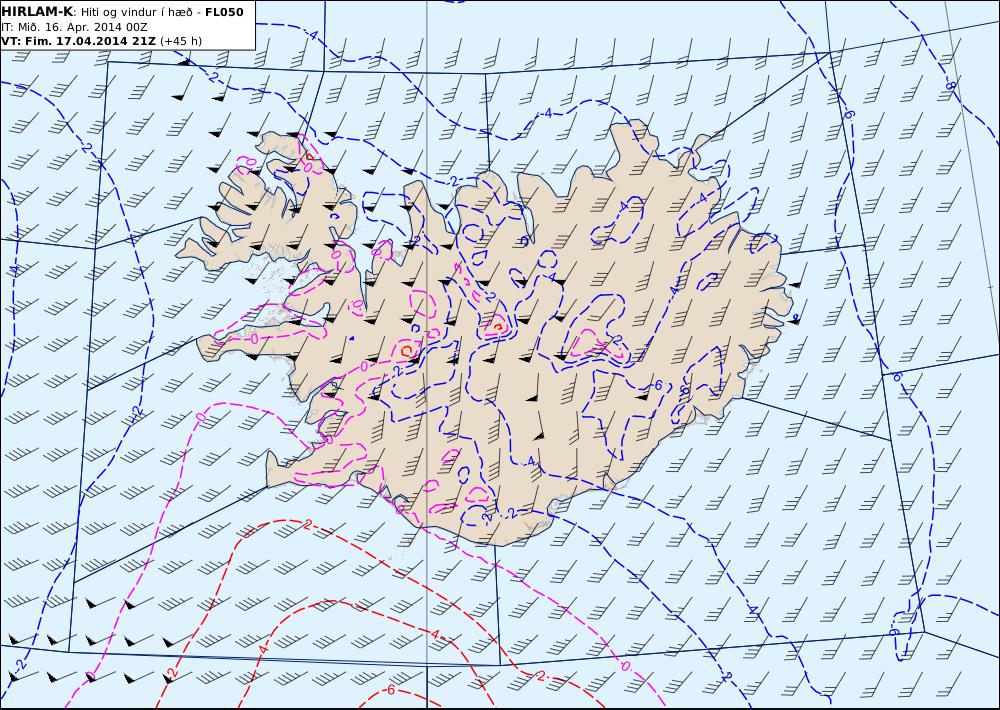The height and width of the screenshot is (710, 1000).
Task: Select the 'IT: Mið. 16. Apr. 2014 00Z' line
Action: (75, 27)
